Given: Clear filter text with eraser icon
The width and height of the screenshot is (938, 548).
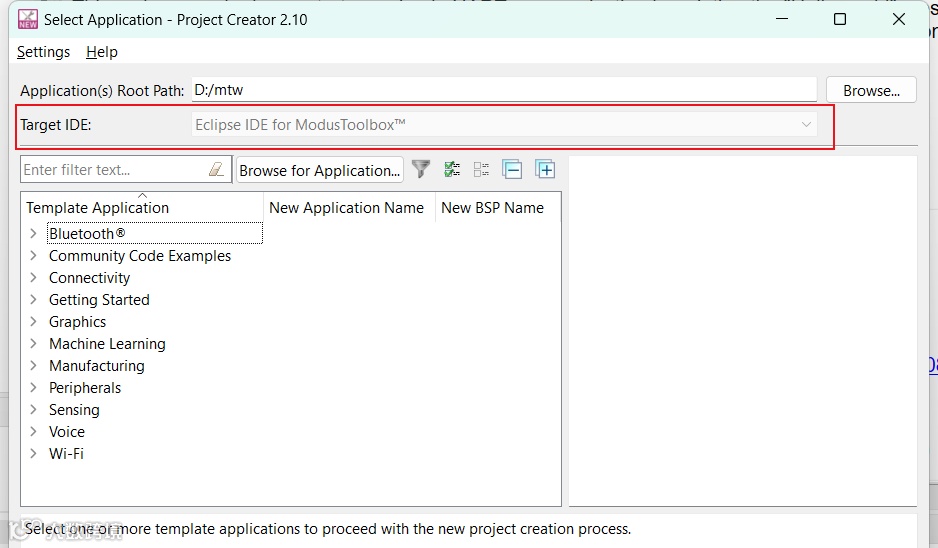Looking at the screenshot, I should point(216,169).
